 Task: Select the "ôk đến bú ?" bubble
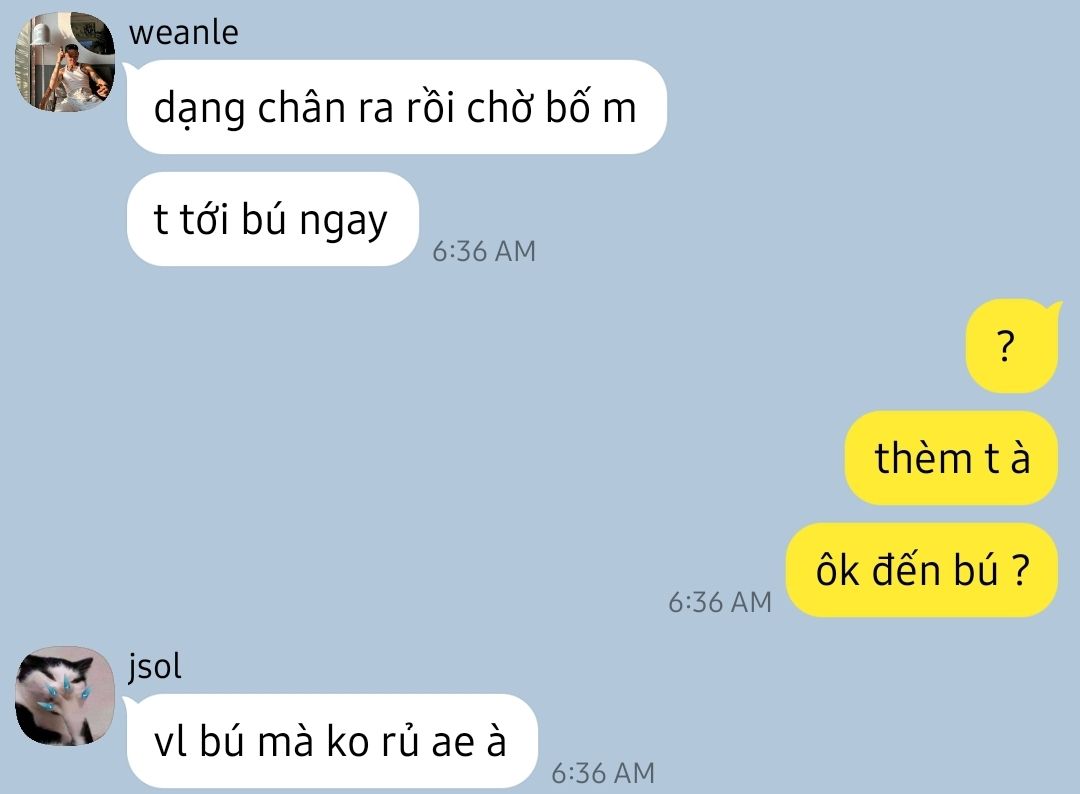[x=922, y=570]
